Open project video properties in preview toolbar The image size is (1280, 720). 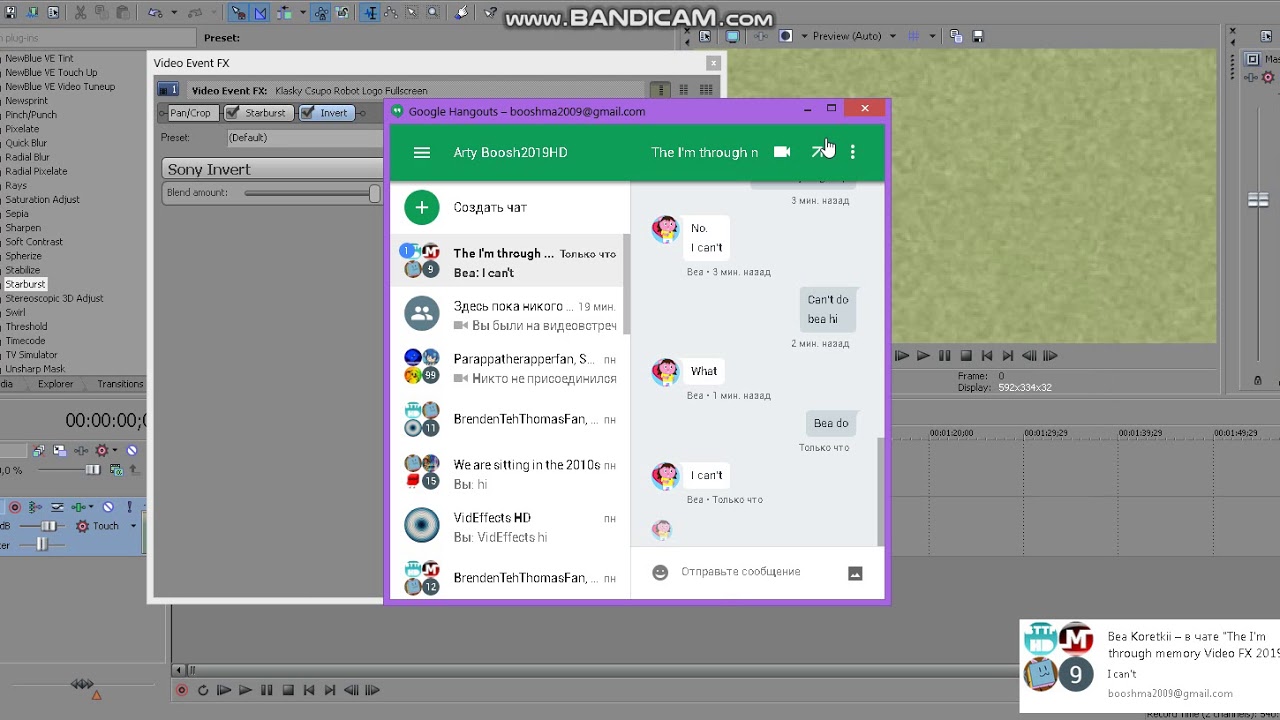tap(705, 36)
